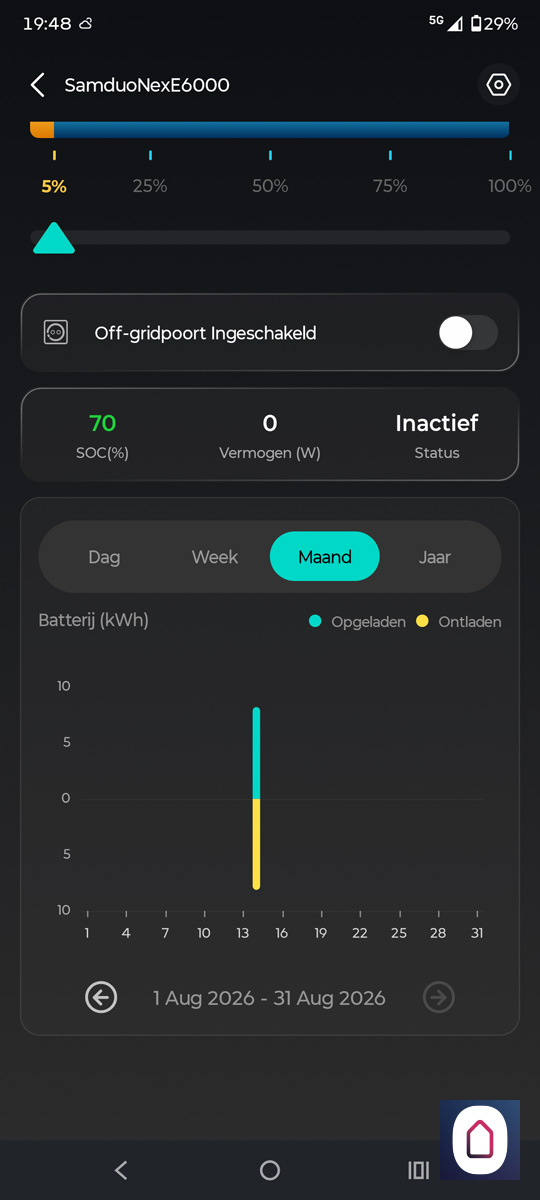Open Android recent apps button

418,1170
